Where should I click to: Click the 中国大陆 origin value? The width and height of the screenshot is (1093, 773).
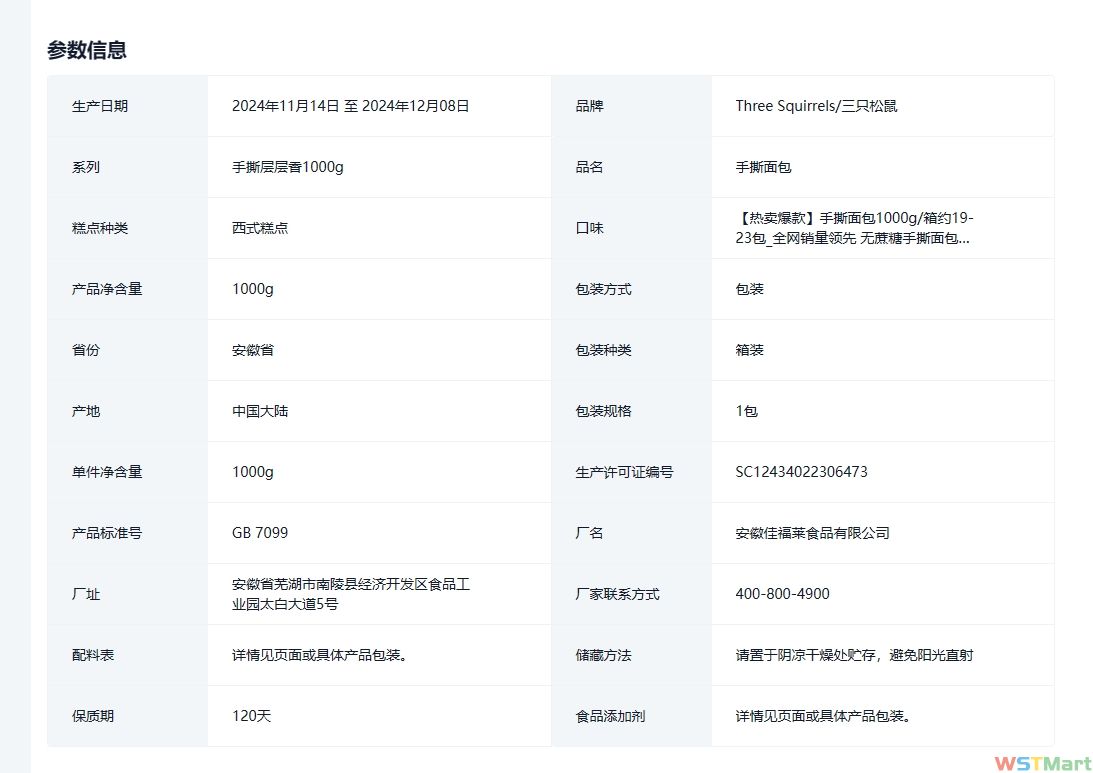pos(260,411)
